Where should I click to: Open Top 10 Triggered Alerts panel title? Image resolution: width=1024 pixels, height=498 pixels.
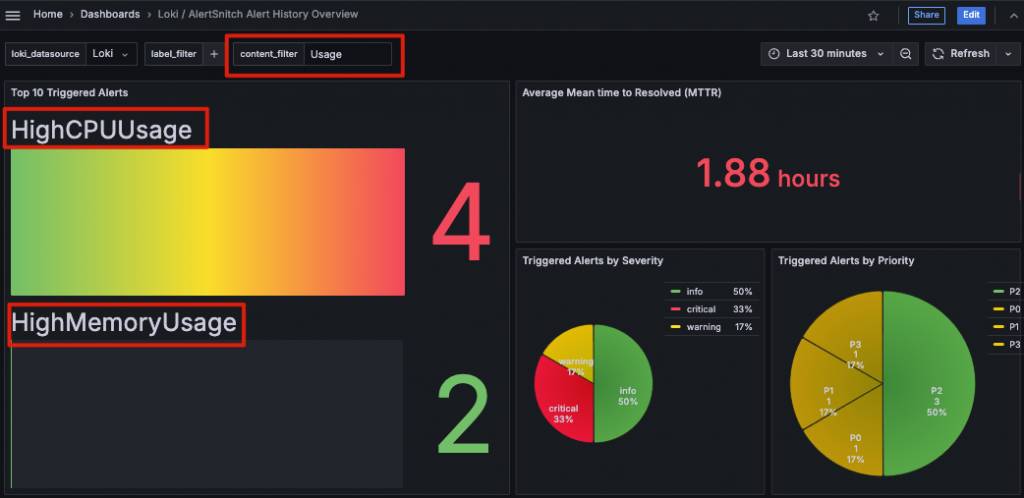tap(69, 93)
